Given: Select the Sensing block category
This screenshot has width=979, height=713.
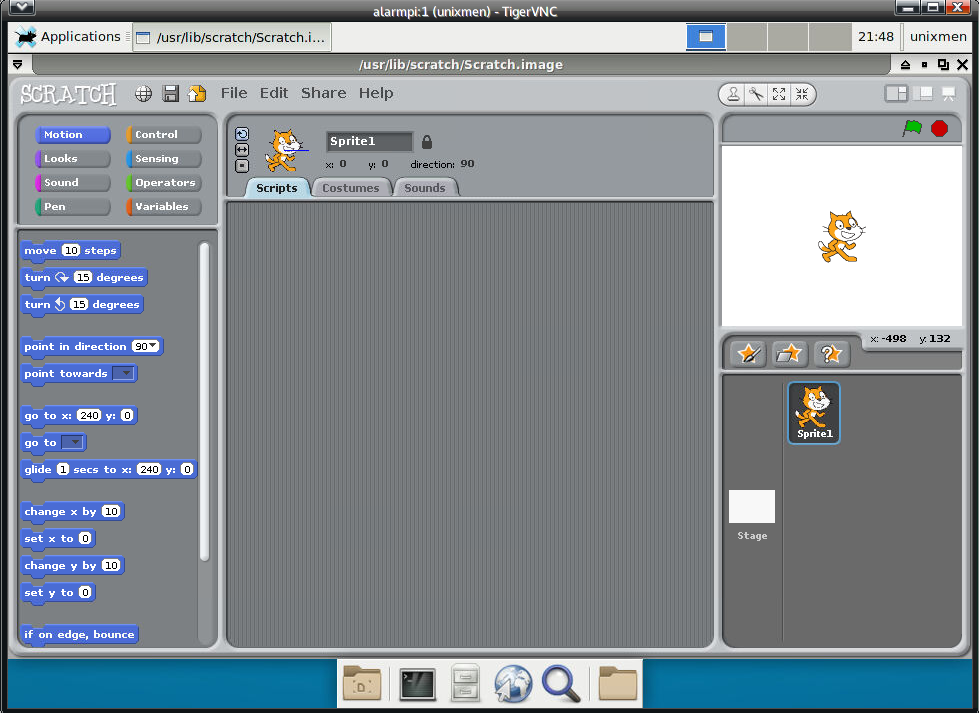Looking at the screenshot, I should 164,159.
